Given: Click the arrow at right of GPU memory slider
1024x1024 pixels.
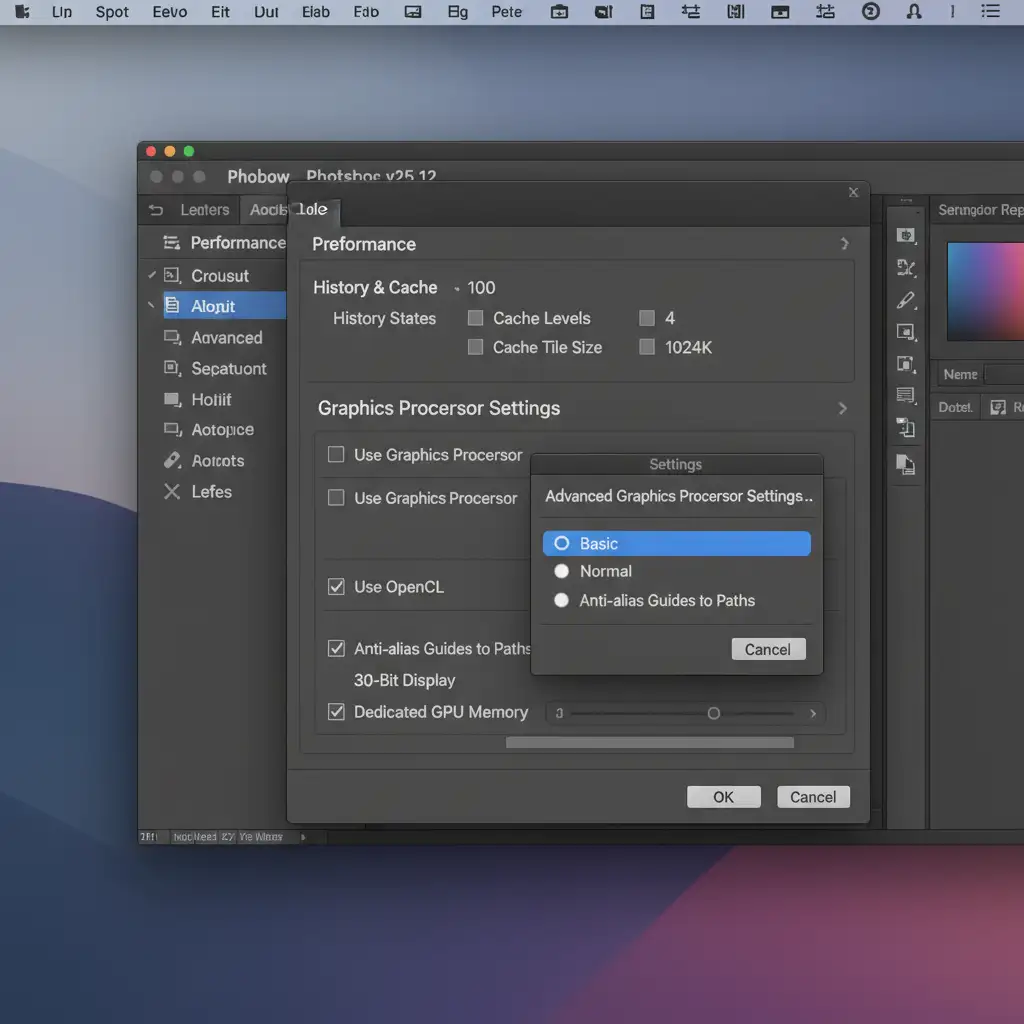Looking at the screenshot, I should (x=813, y=714).
